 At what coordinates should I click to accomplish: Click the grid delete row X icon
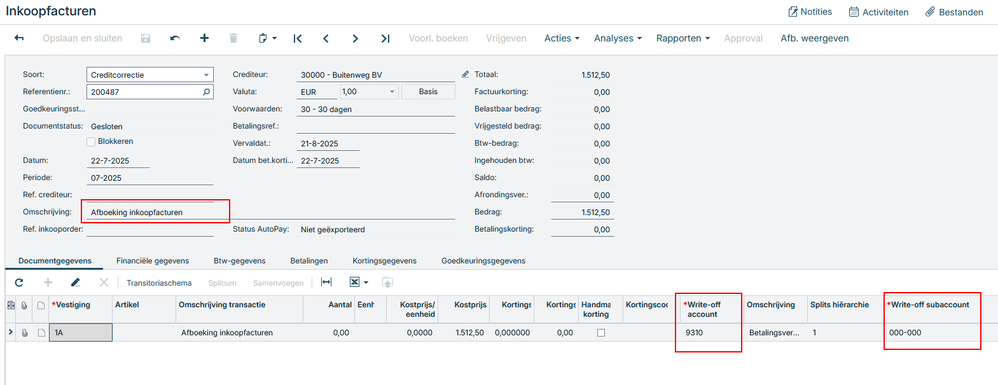[104, 282]
